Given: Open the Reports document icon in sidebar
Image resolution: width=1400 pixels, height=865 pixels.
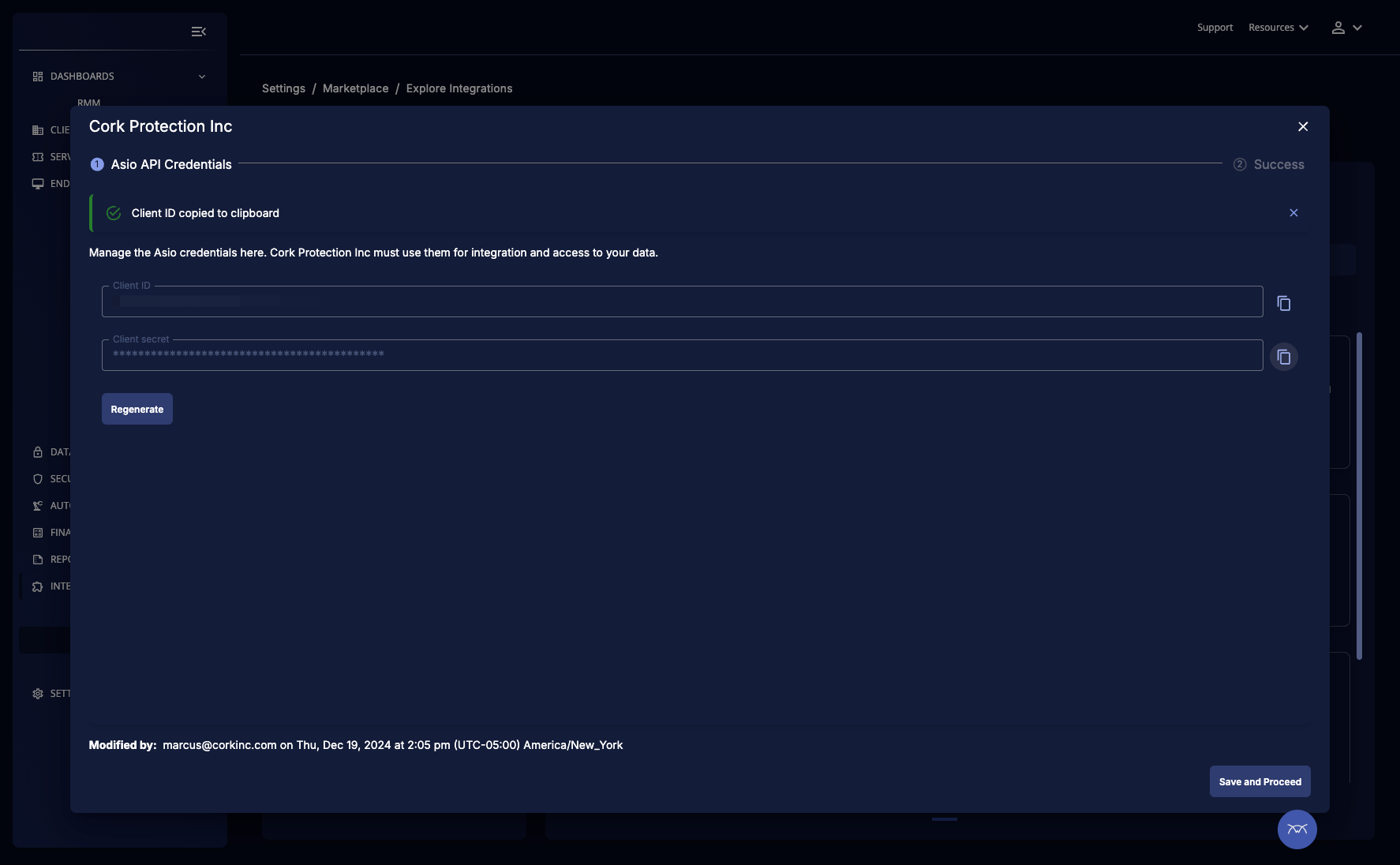Looking at the screenshot, I should pyautogui.click(x=38, y=560).
